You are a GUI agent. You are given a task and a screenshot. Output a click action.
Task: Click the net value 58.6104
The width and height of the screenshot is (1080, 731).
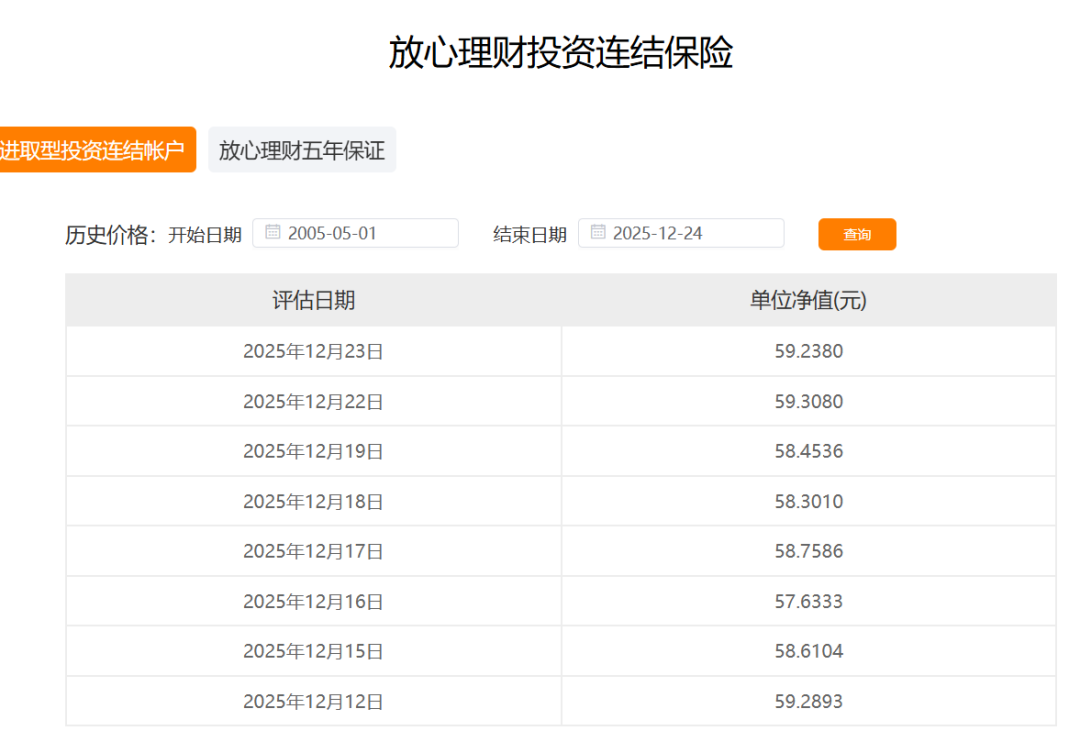pyautogui.click(x=808, y=651)
